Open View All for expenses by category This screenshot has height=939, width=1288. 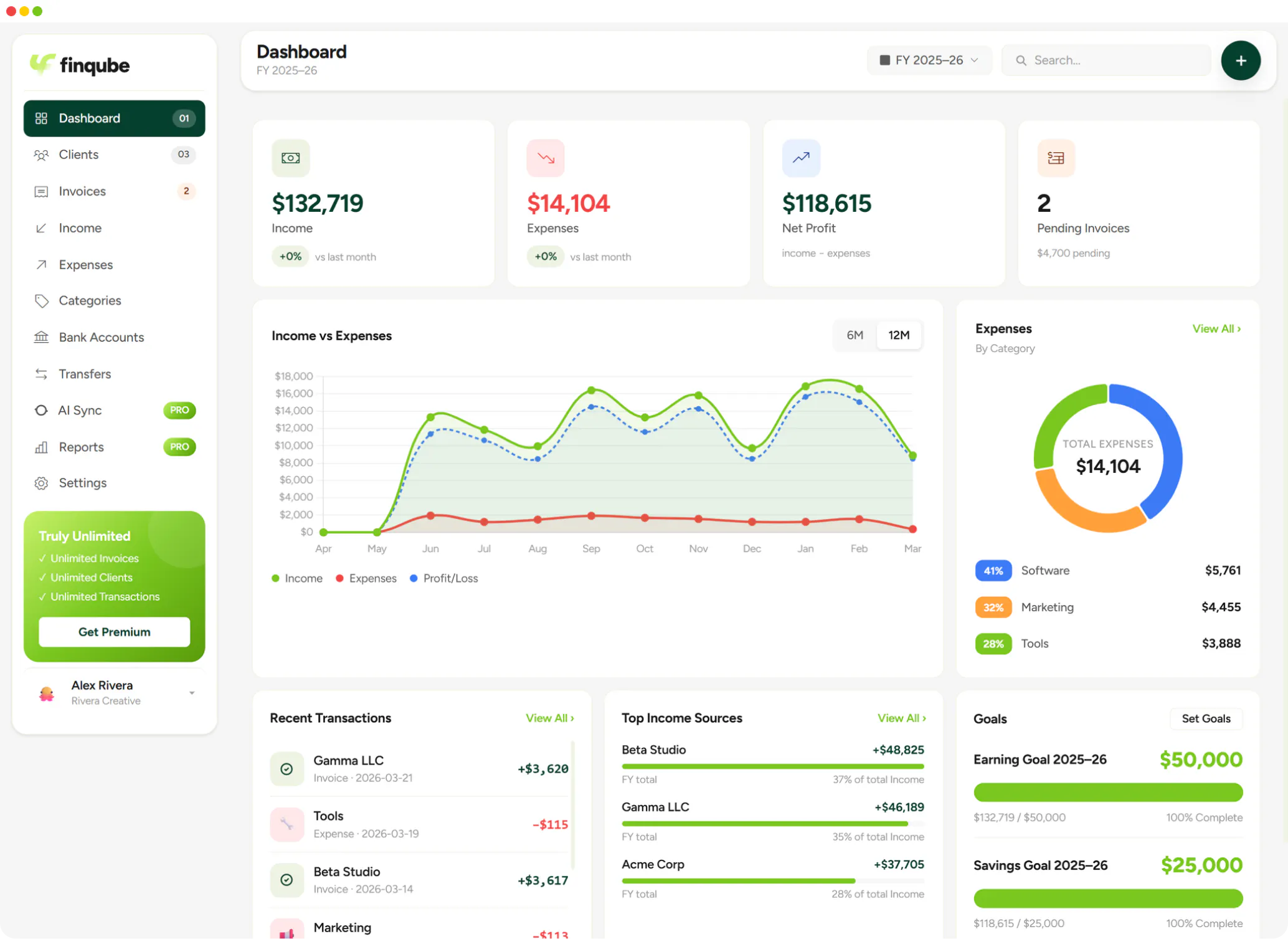click(1216, 329)
